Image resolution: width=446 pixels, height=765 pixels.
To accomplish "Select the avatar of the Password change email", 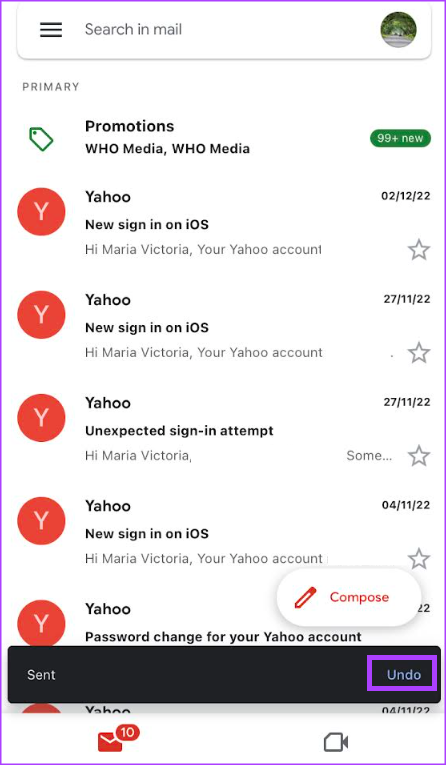I will [x=41, y=624].
